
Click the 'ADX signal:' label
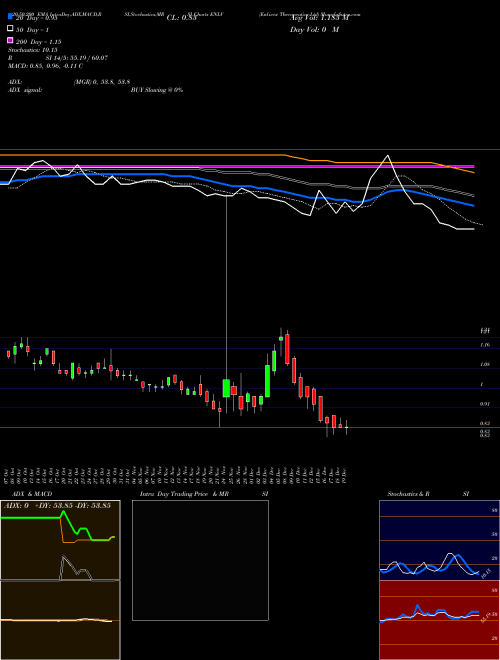pos(25,90)
